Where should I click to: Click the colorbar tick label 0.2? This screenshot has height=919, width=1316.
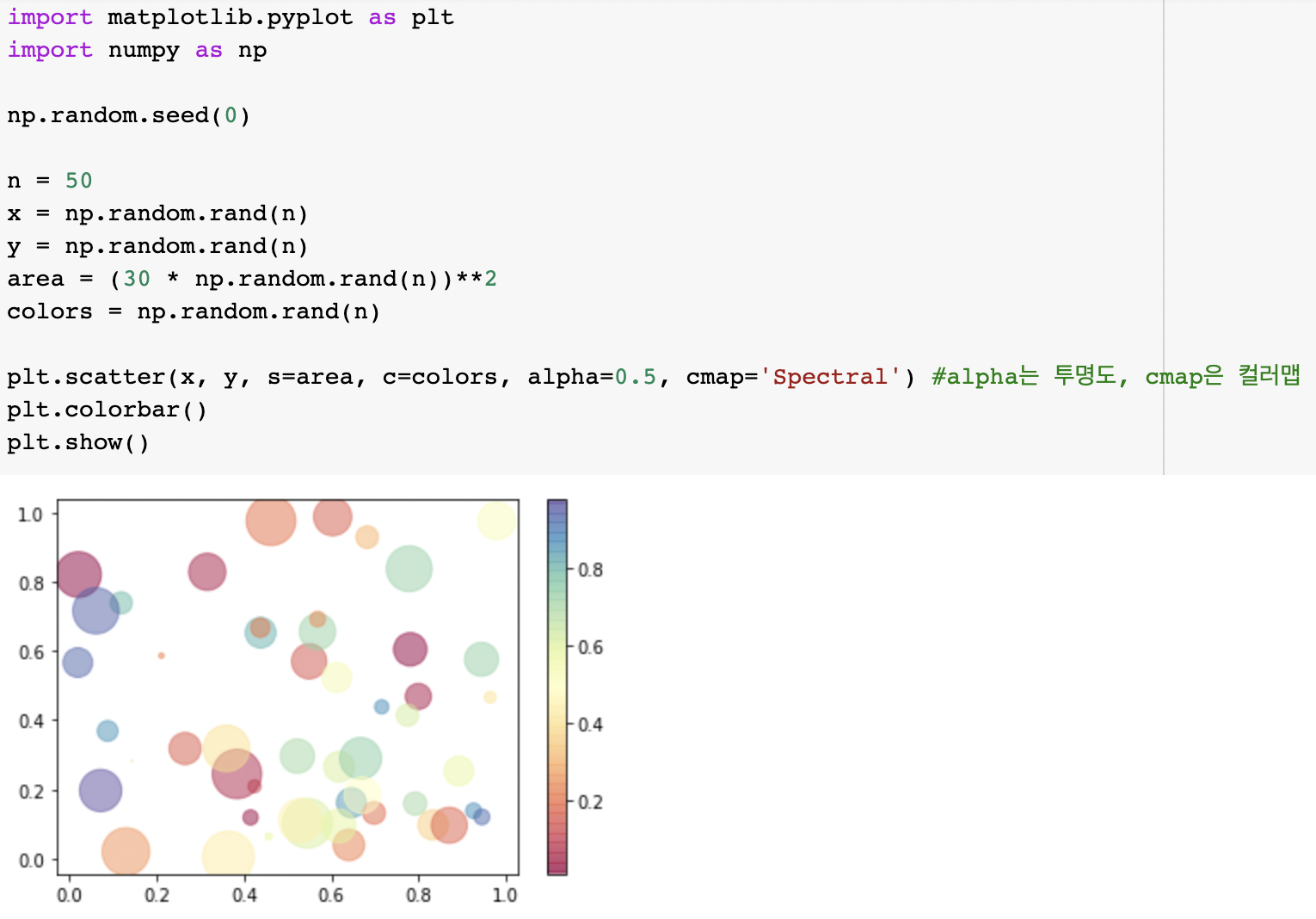pyautogui.click(x=590, y=802)
